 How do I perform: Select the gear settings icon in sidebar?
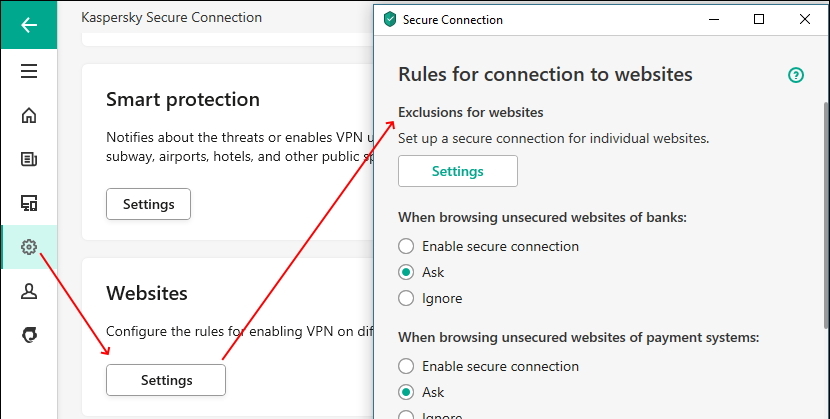point(29,247)
